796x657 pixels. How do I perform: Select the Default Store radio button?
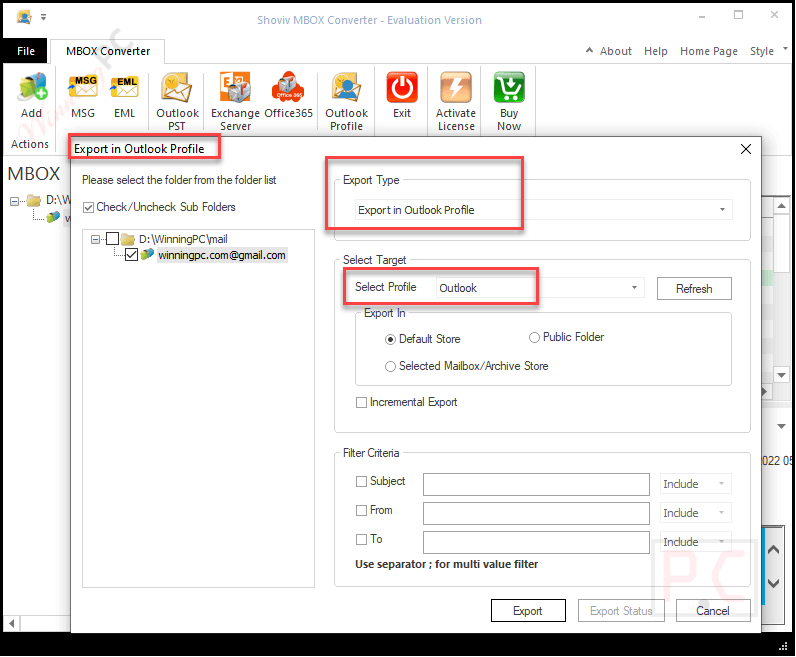coord(390,339)
